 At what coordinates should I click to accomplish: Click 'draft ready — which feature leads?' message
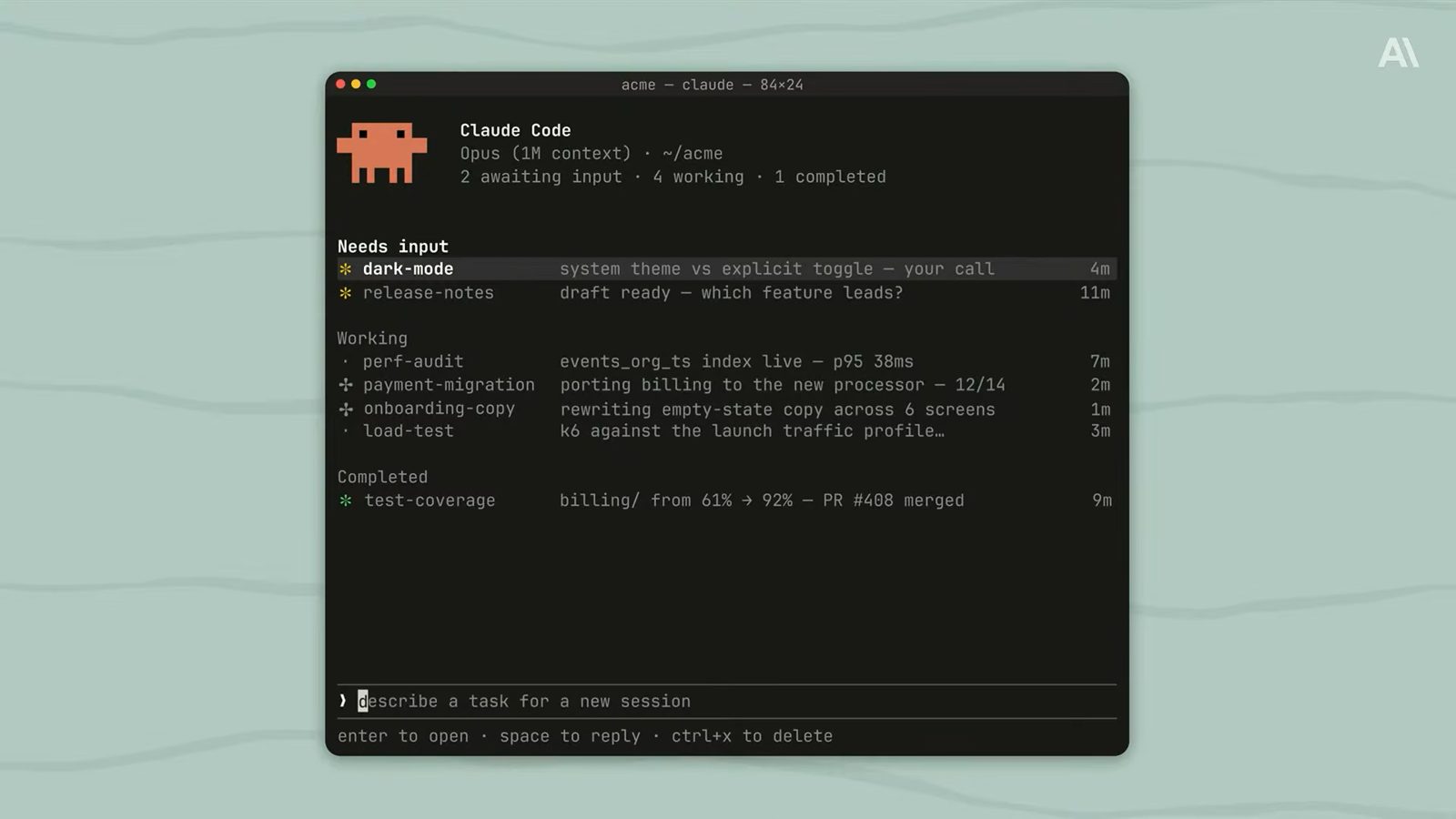tap(732, 293)
